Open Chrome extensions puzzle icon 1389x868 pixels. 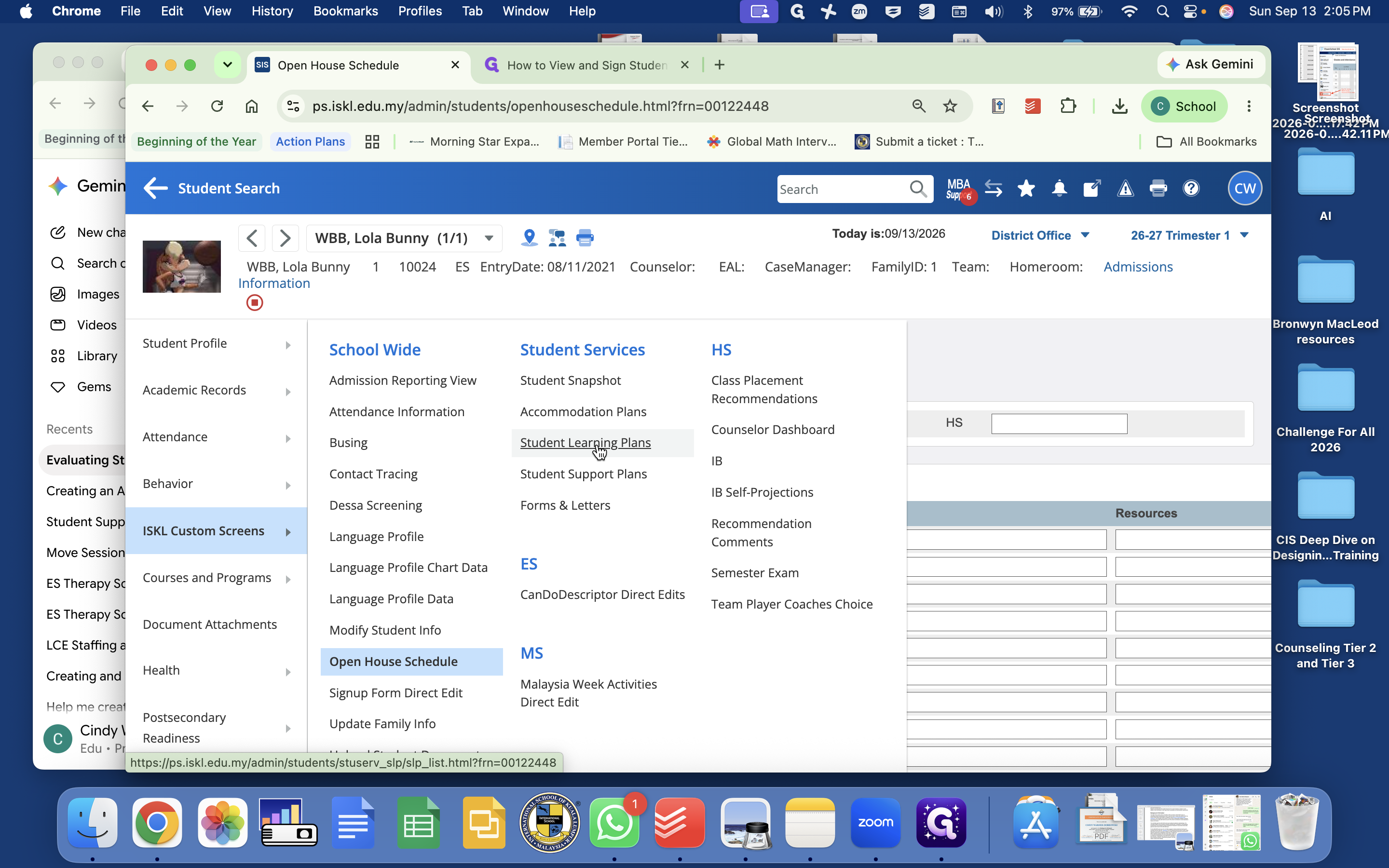(x=1068, y=106)
